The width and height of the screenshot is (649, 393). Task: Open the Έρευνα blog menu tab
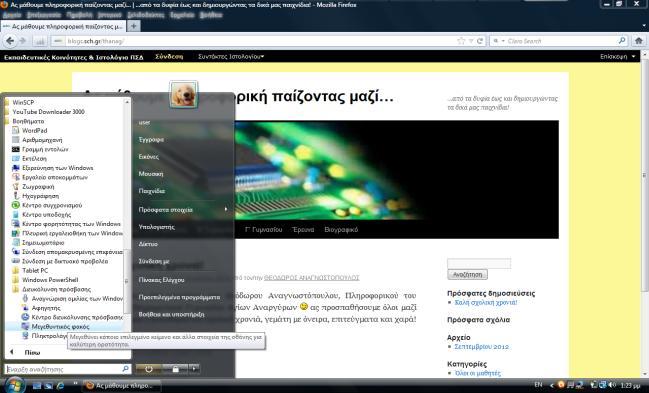click(303, 229)
